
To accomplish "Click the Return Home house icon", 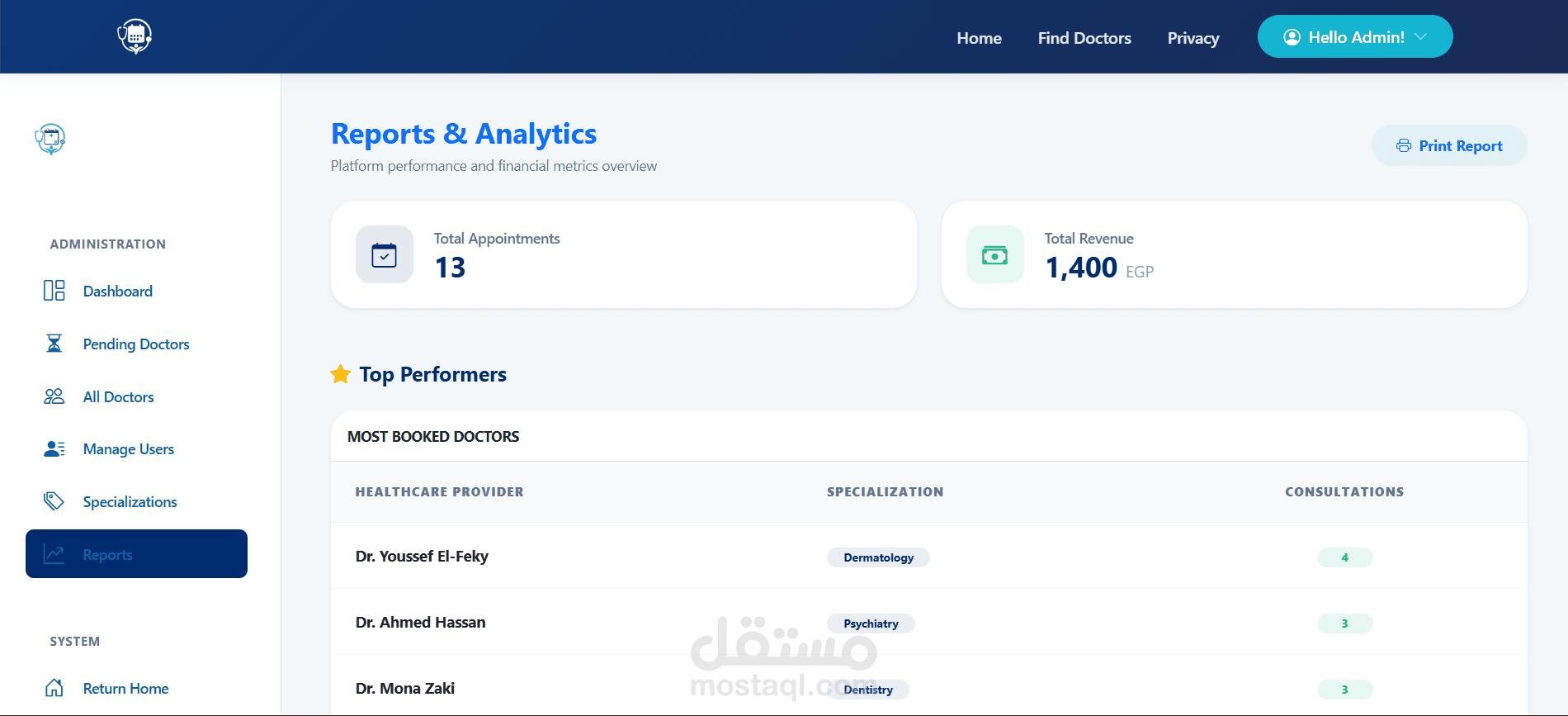I will 54,688.
